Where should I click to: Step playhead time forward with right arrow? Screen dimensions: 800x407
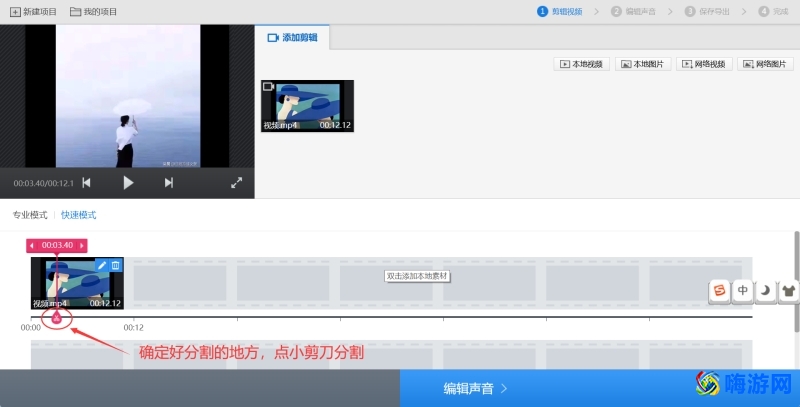coord(82,246)
